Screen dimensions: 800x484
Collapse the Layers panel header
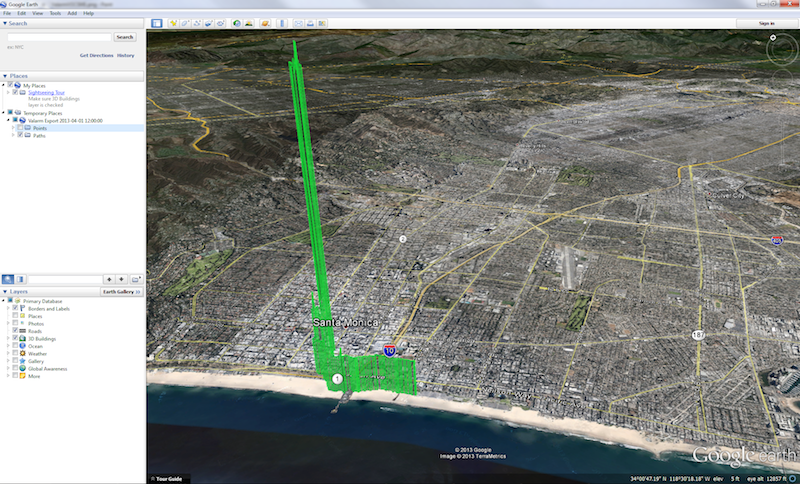5,291
